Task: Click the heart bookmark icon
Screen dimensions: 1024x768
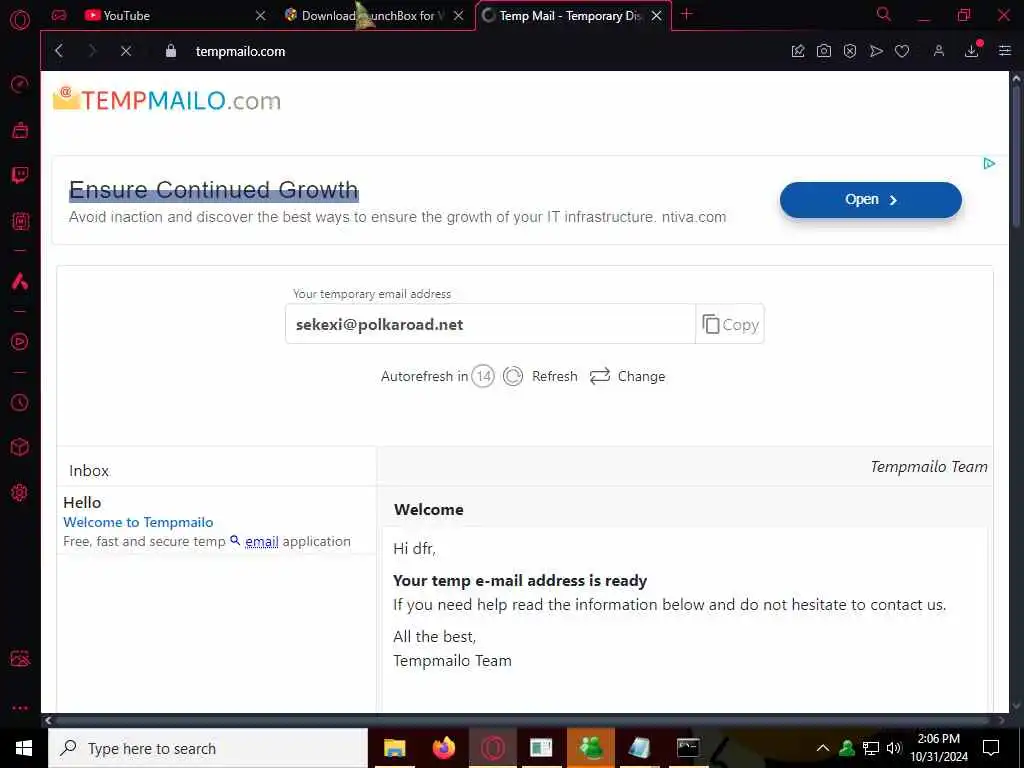Action: [x=902, y=51]
